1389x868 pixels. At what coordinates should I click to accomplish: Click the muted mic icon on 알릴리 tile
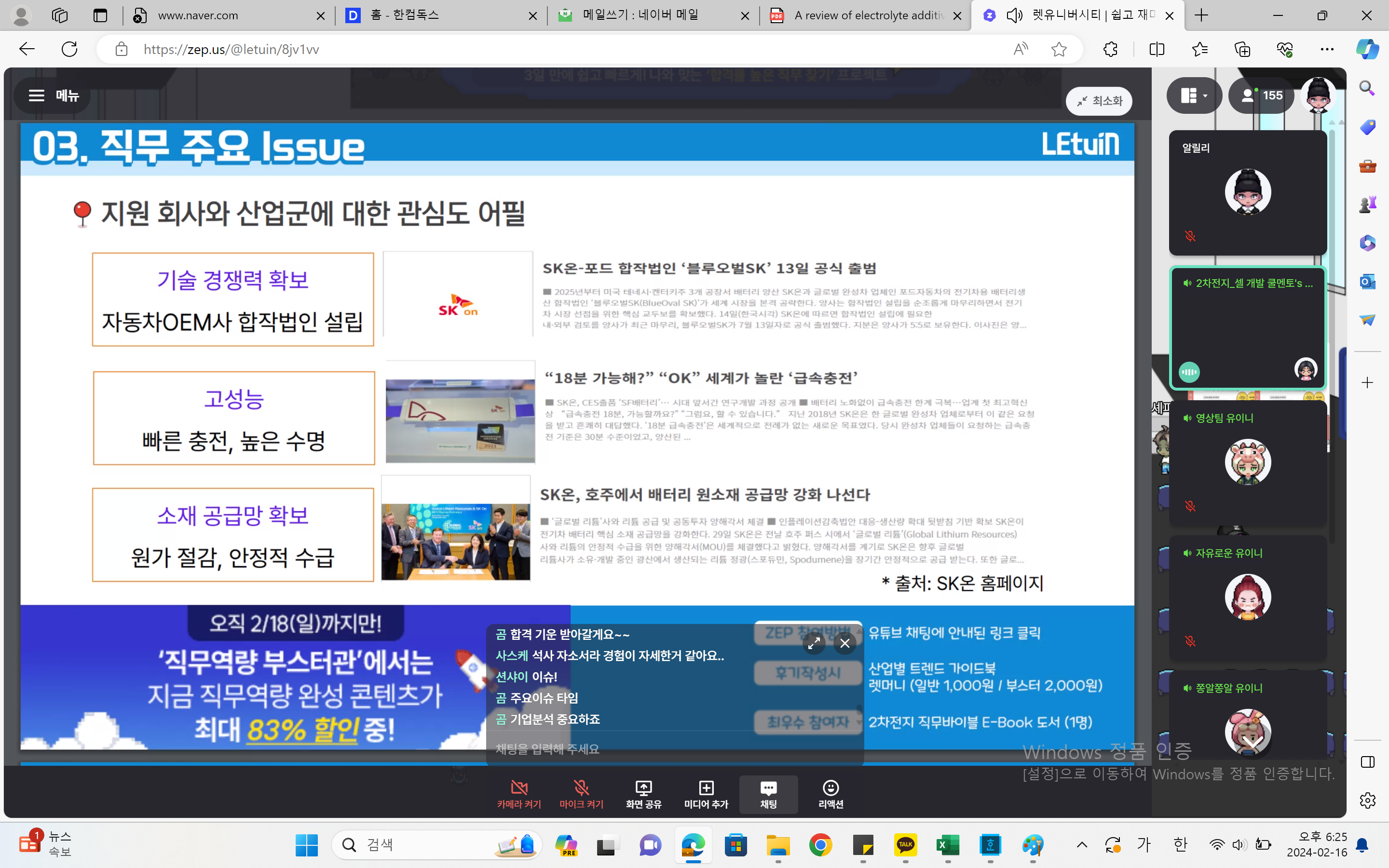coord(1190,236)
